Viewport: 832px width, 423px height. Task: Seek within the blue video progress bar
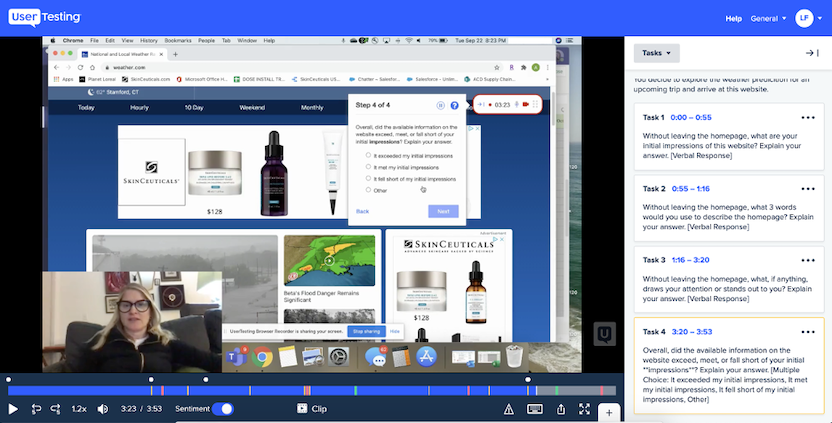point(272,391)
